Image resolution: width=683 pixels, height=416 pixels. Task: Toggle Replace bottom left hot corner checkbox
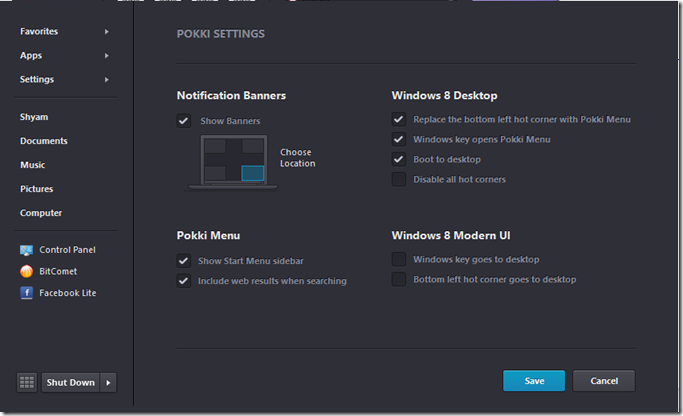tap(399, 119)
